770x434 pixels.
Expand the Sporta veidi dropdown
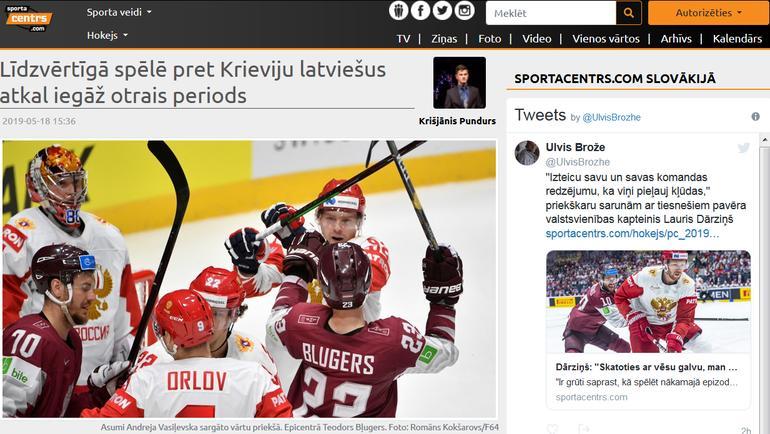[119, 12]
